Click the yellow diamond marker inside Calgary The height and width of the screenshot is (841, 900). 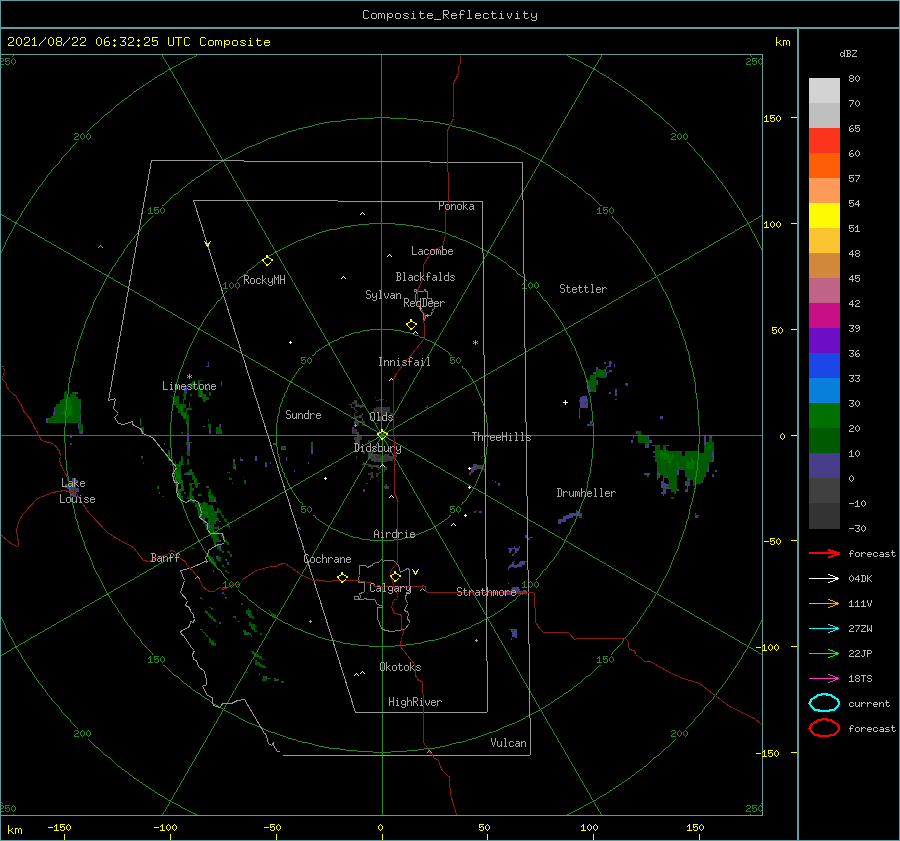coord(395,576)
